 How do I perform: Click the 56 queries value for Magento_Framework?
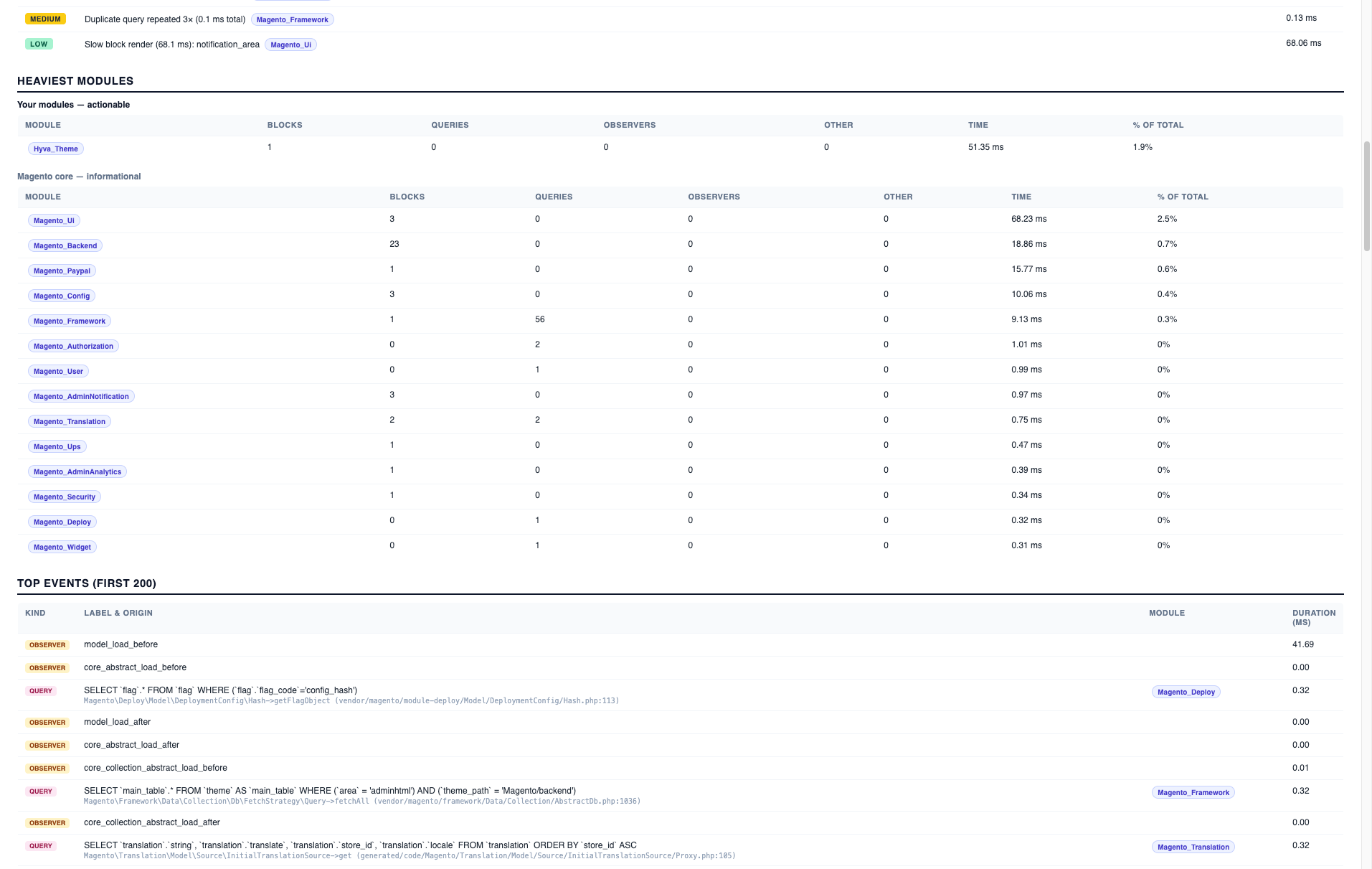point(540,319)
